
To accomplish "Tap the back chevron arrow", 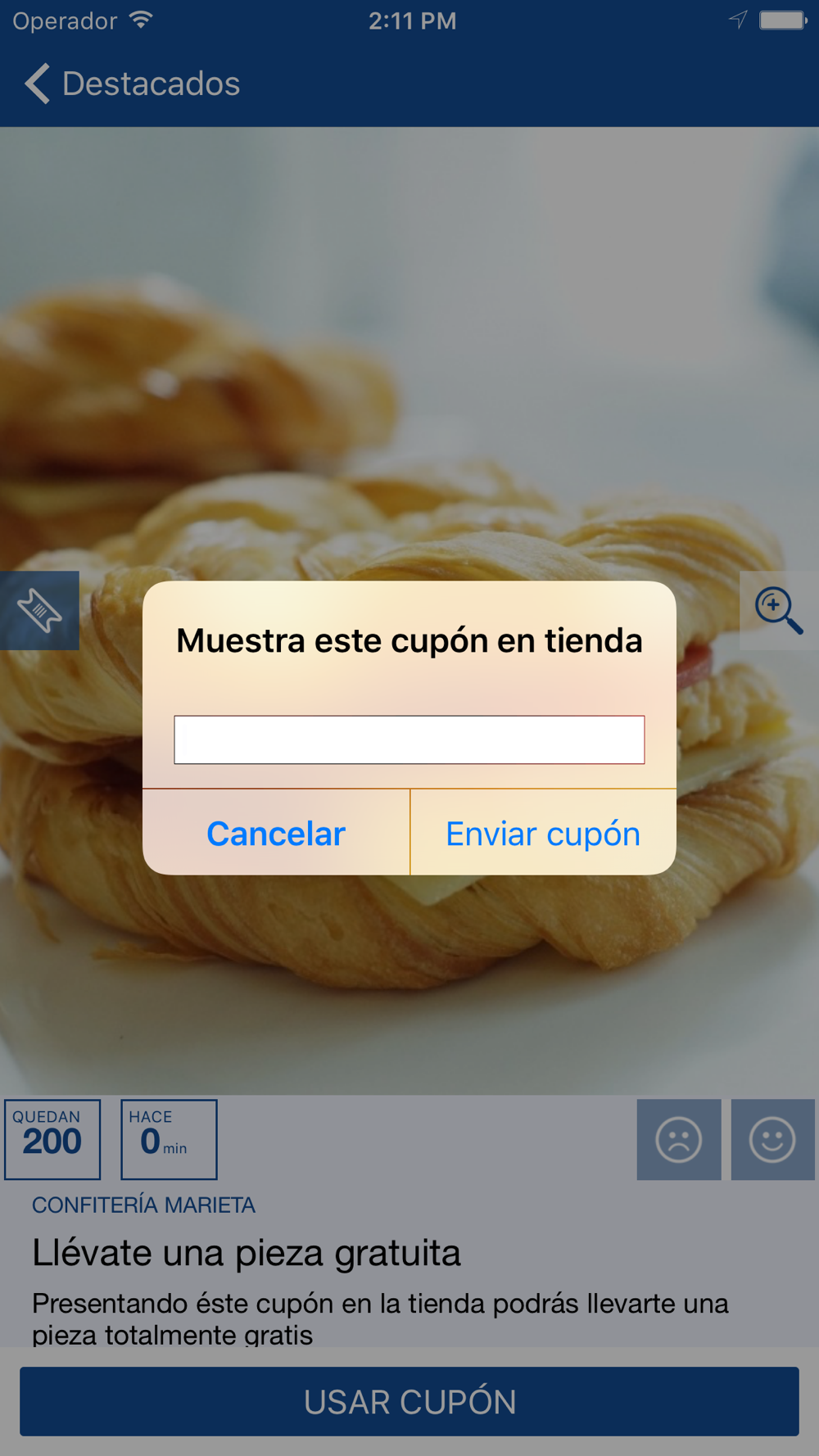I will (x=37, y=84).
